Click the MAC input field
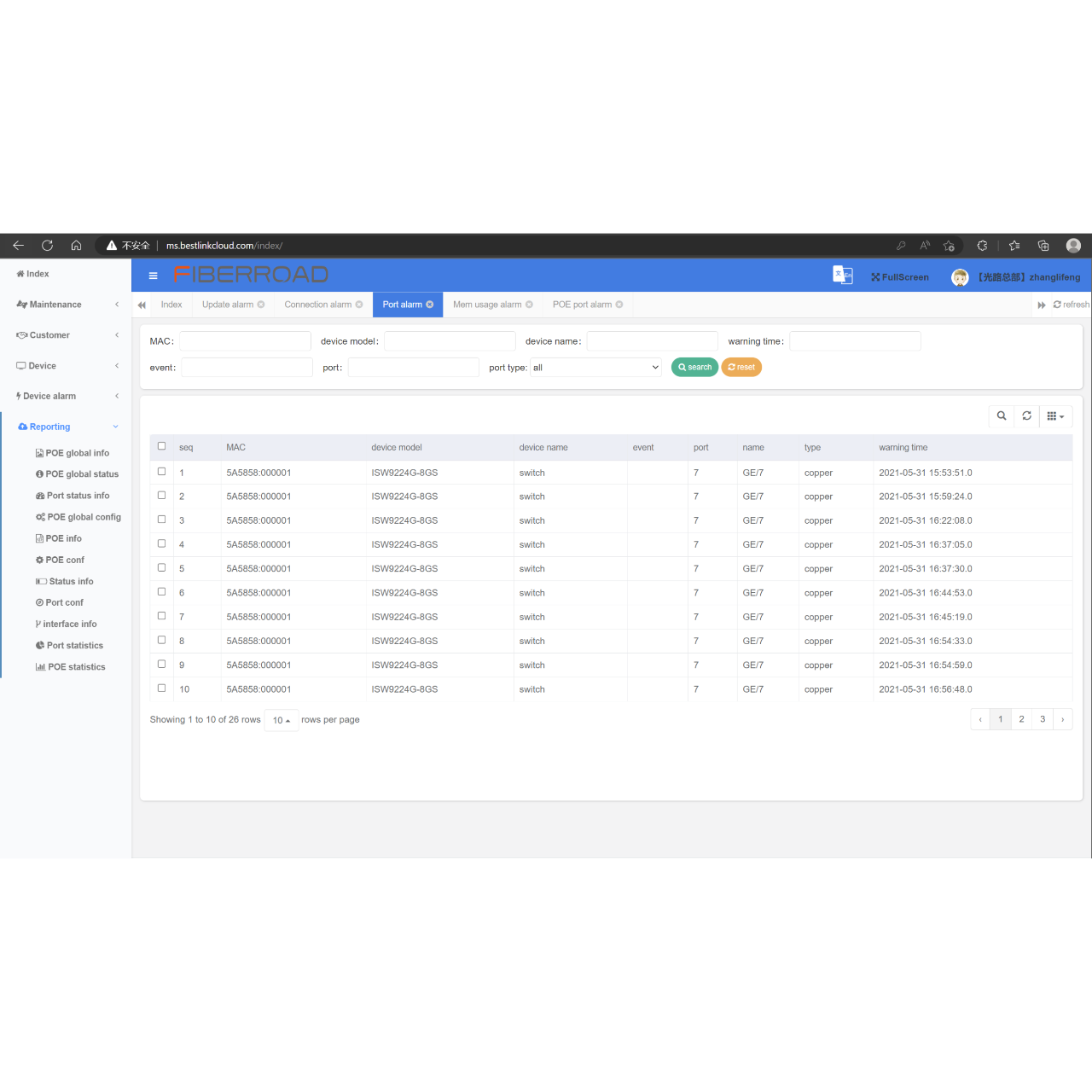Viewport: 1092px width, 1092px height. pyautogui.click(x=245, y=341)
